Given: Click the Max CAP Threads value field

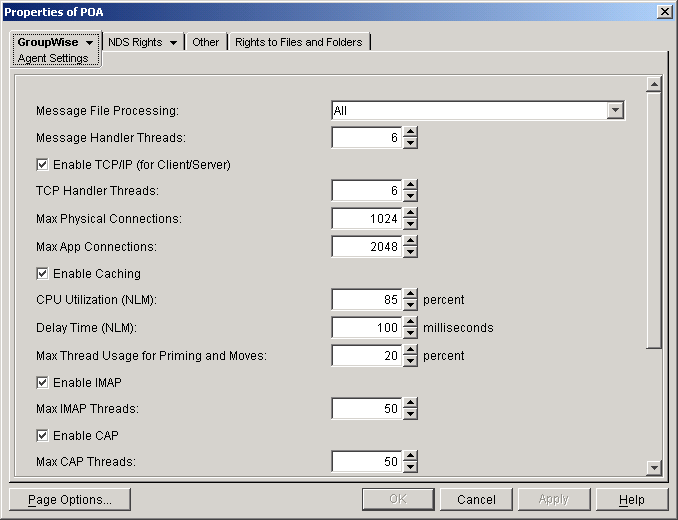Looking at the screenshot, I should pos(367,462).
